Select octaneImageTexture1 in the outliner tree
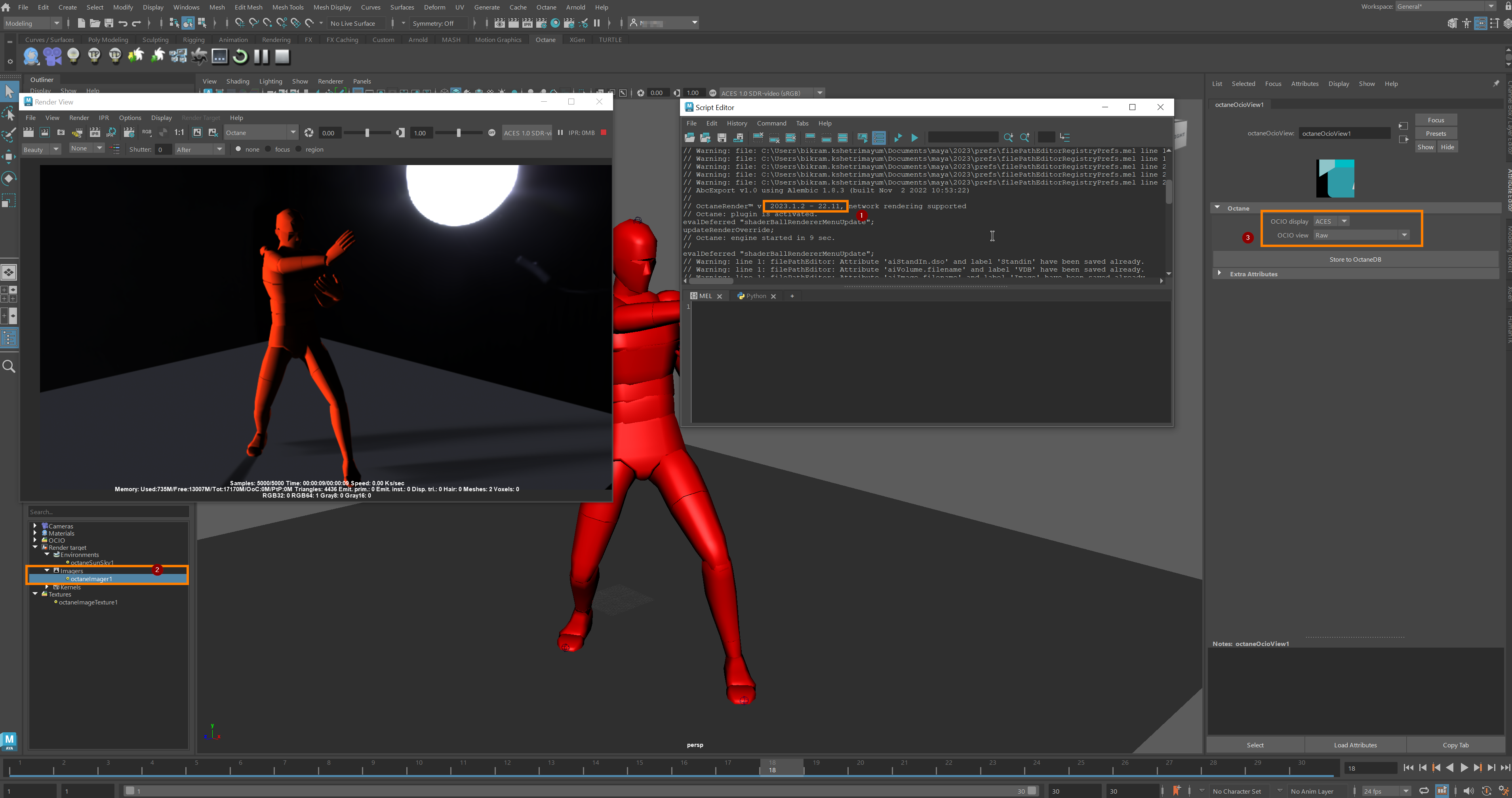 tap(88, 602)
